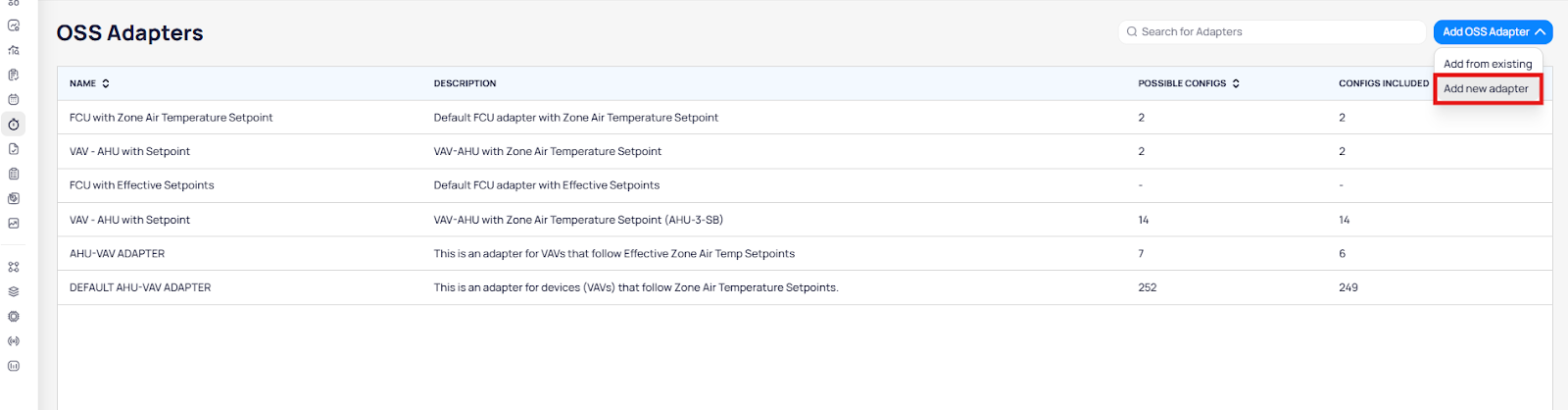Open FCU with Effective Setpoints adapter
The image size is (1568, 410).
[141, 185]
